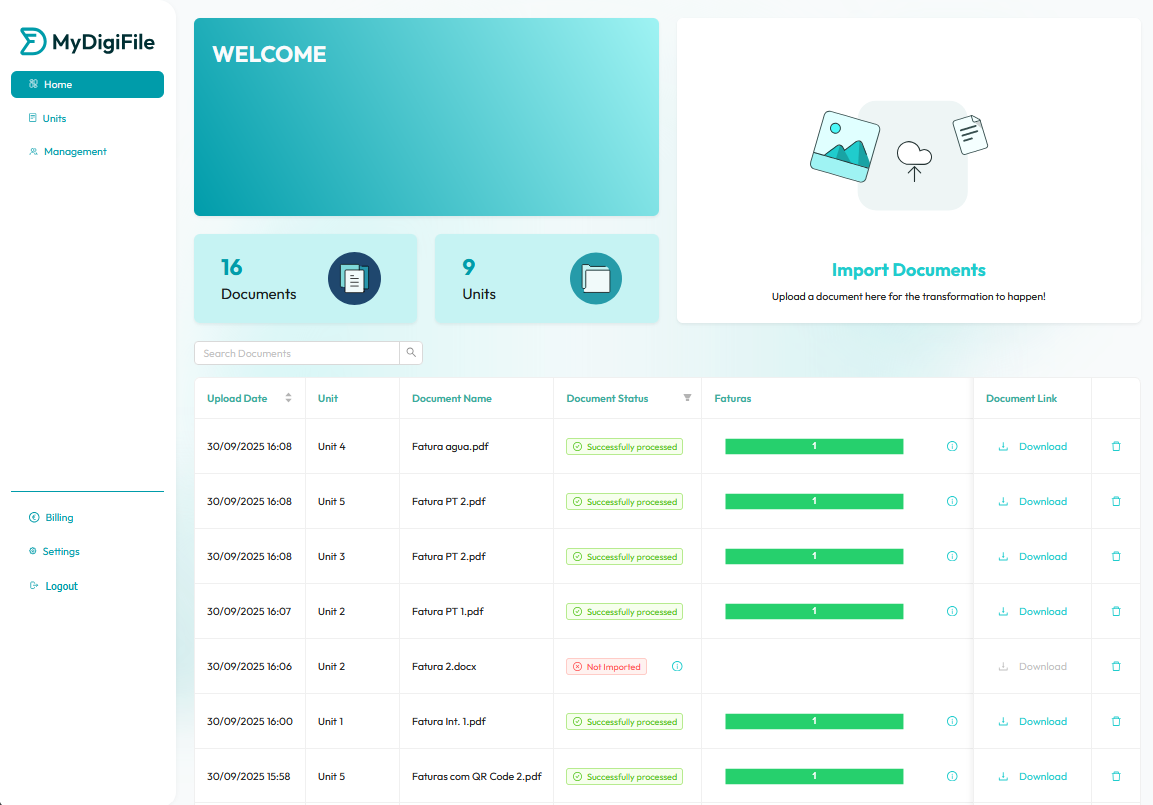This screenshot has height=805, width=1153.
Task: Open info icon for Fatura Int. 1.pdf row
Action: click(952, 722)
